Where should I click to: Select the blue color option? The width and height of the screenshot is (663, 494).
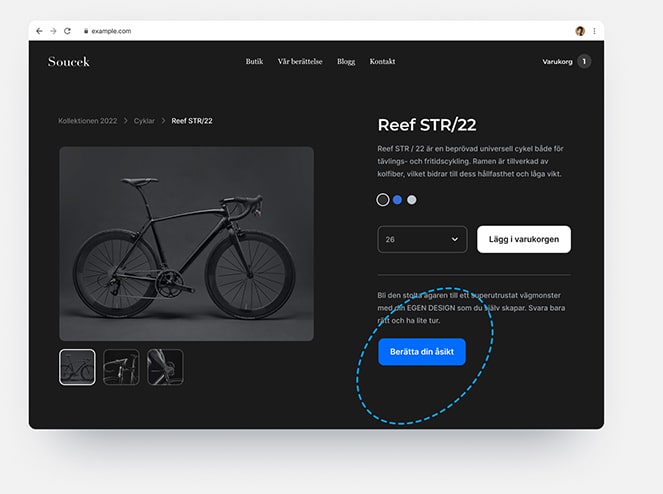click(397, 200)
